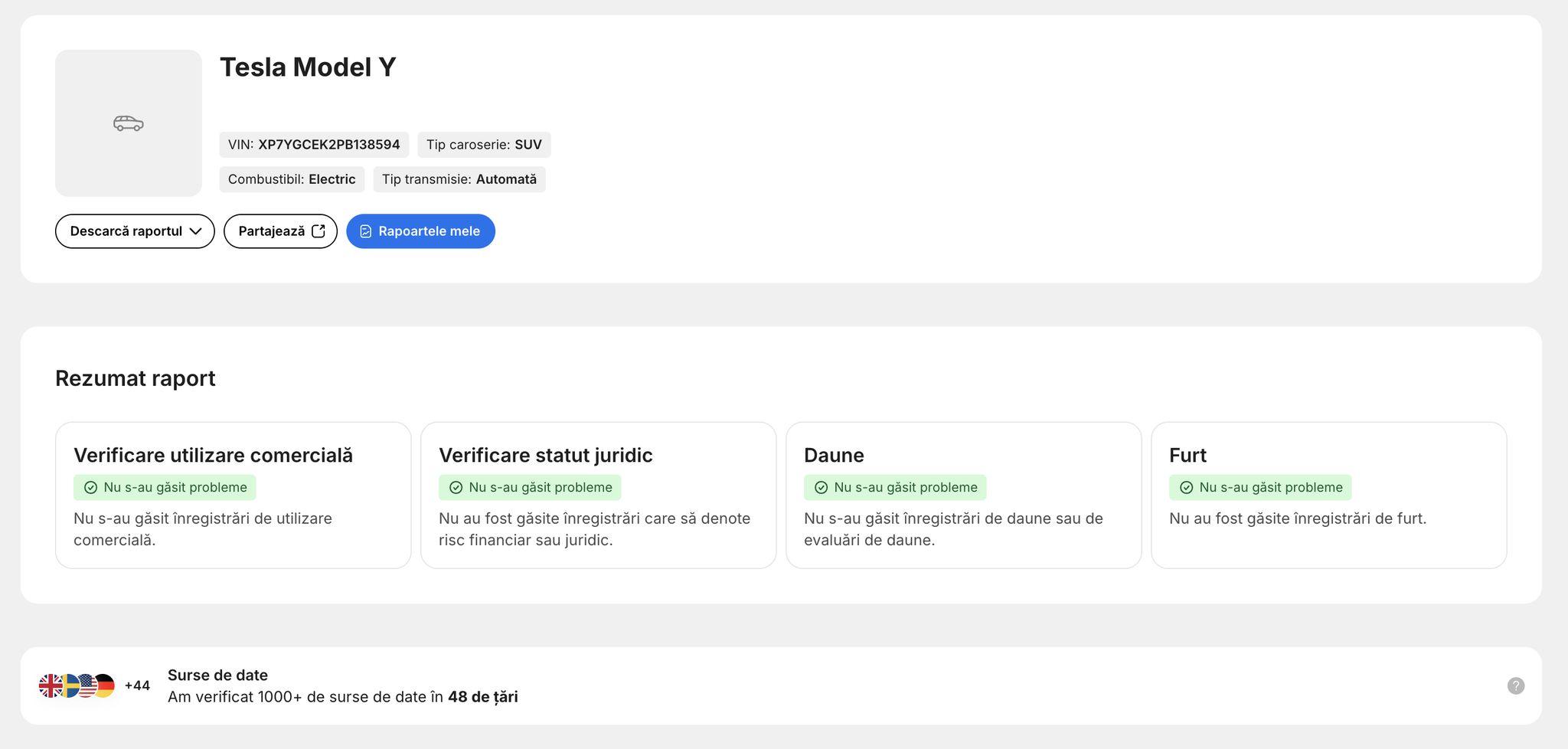This screenshot has height=749, width=1568.
Task: Open the Descarcă raportul dropdown
Action: [x=135, y=231]
